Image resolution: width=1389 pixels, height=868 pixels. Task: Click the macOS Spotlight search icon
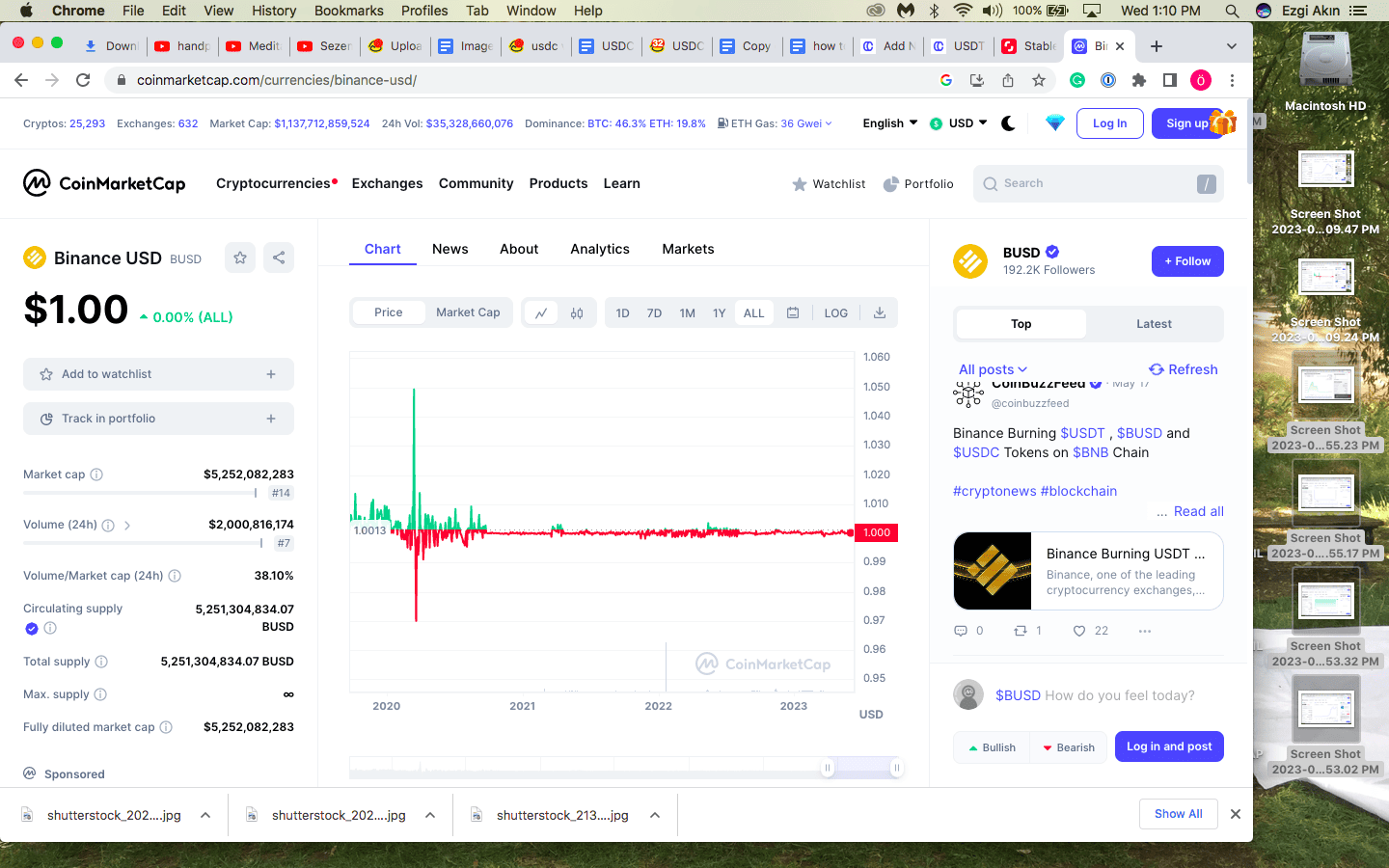[1232, 11]
